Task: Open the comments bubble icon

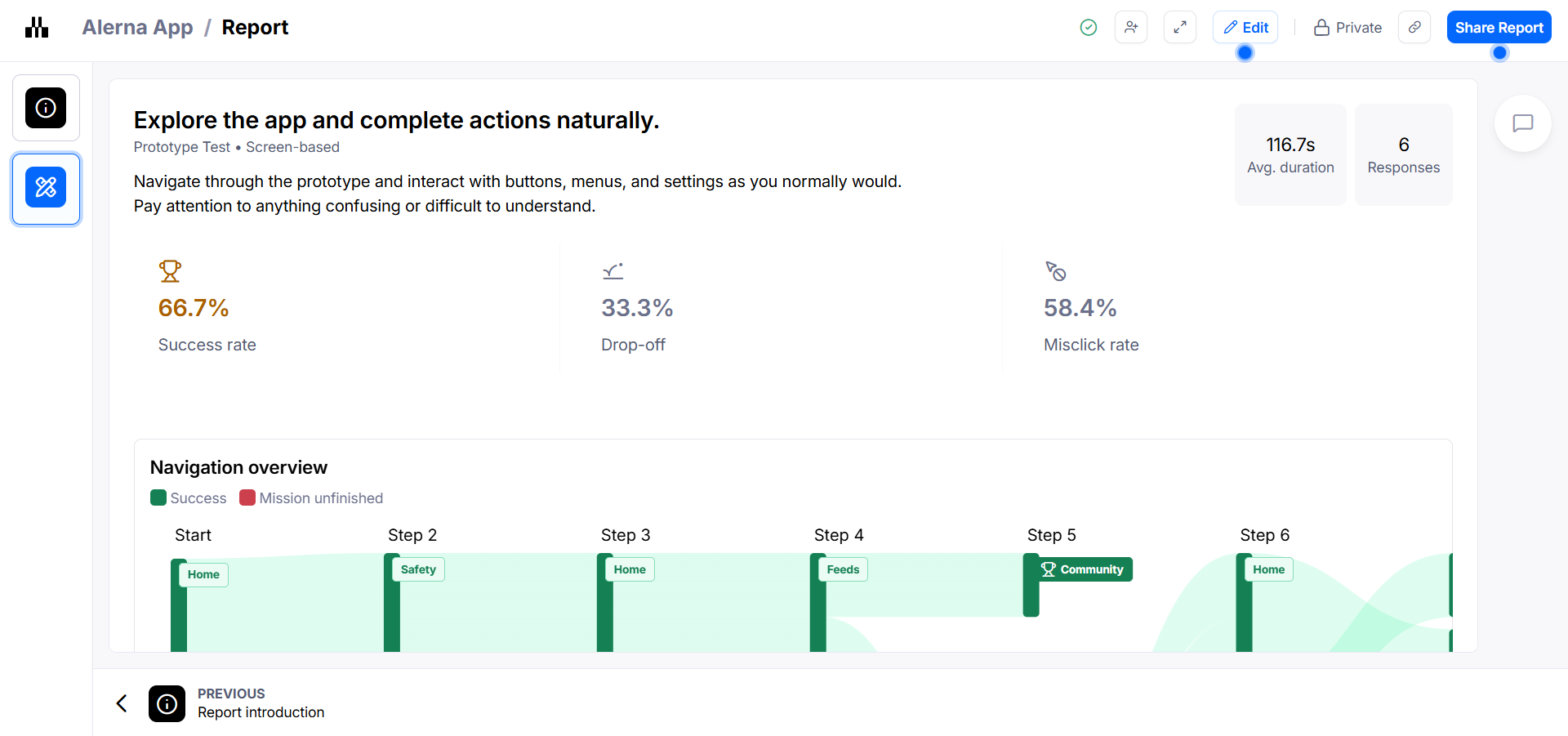Action: [1522, 123]
